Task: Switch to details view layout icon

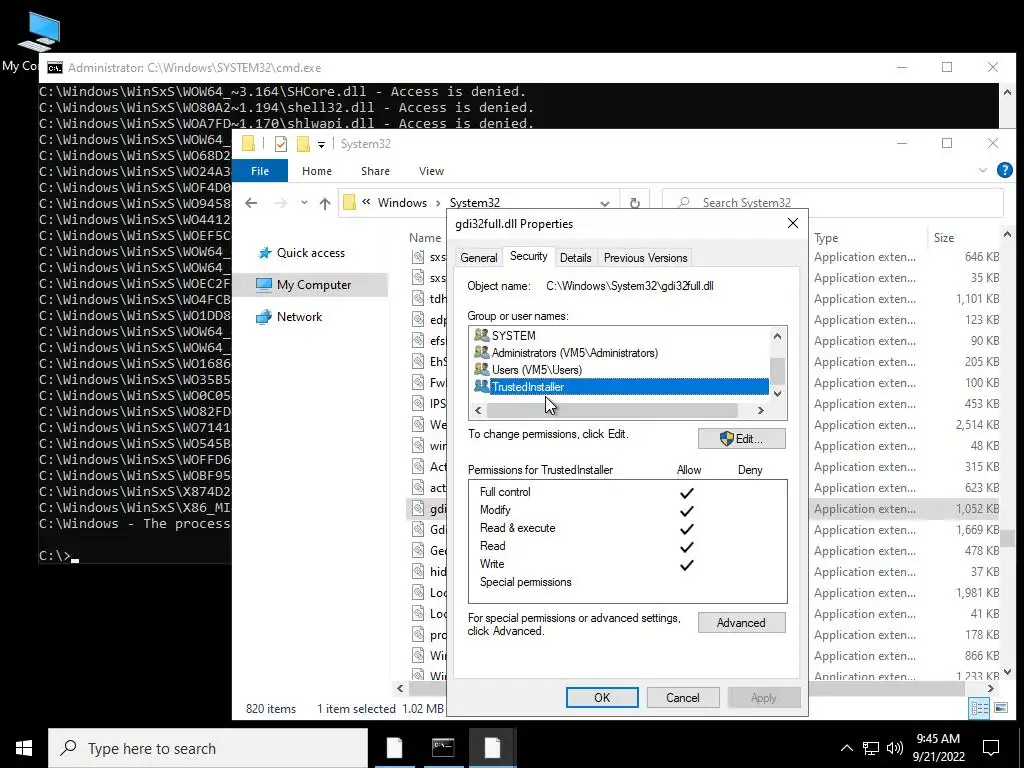Action: 980,709
